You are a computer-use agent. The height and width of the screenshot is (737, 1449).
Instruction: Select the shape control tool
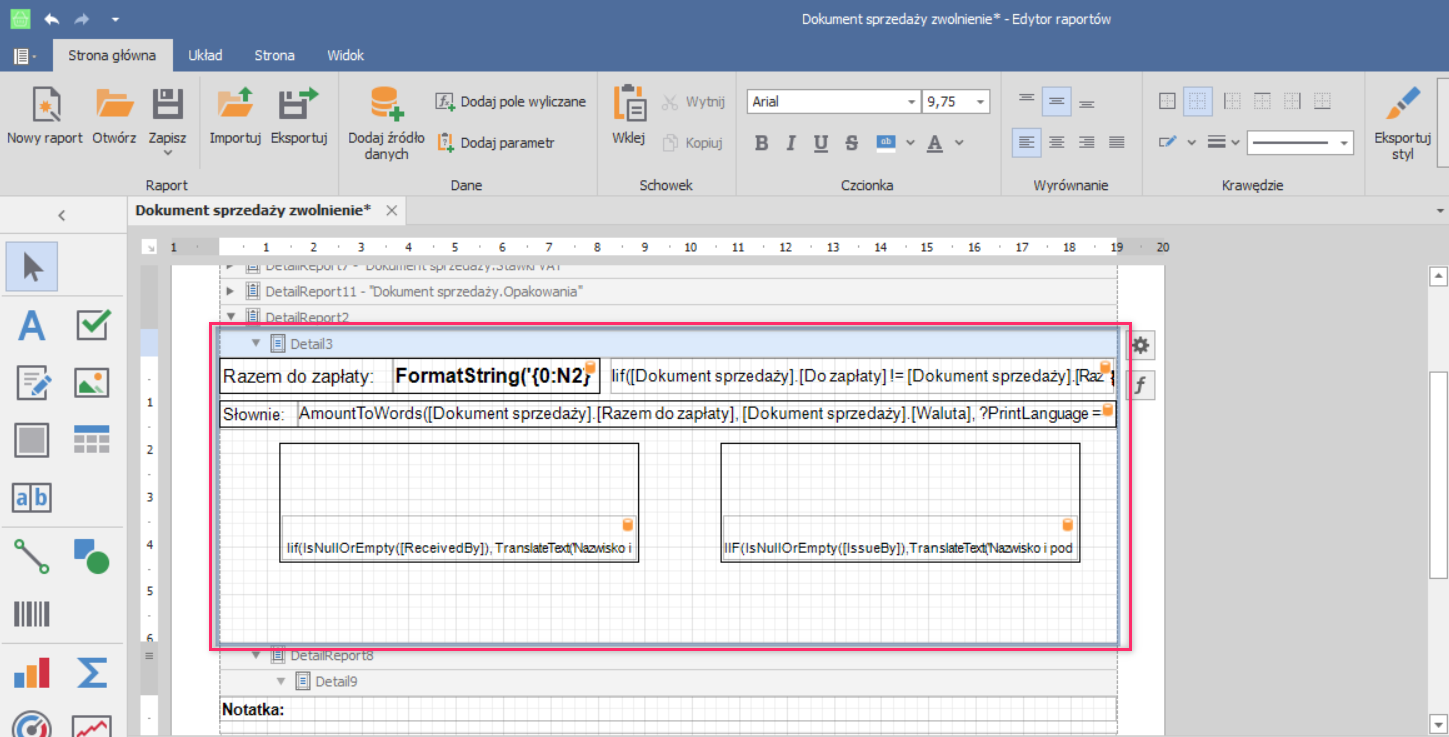(92, 556)
